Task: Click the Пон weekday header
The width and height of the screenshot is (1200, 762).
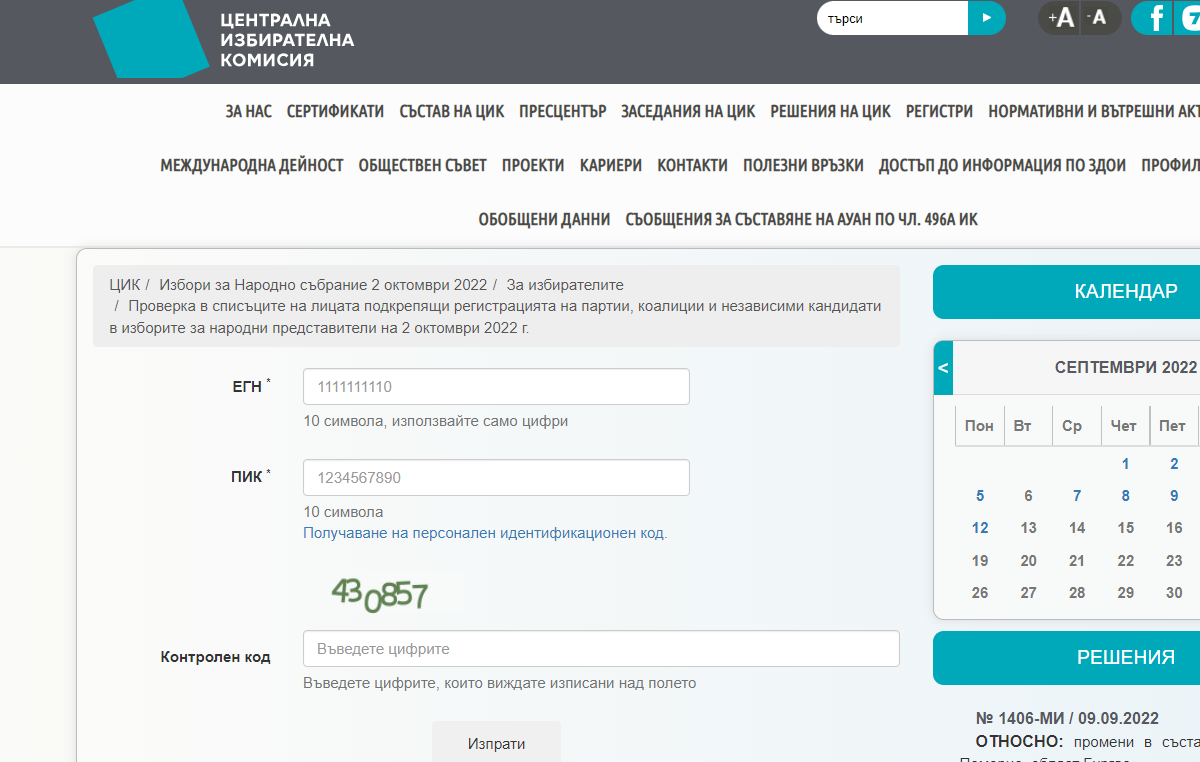Action: 980,426
